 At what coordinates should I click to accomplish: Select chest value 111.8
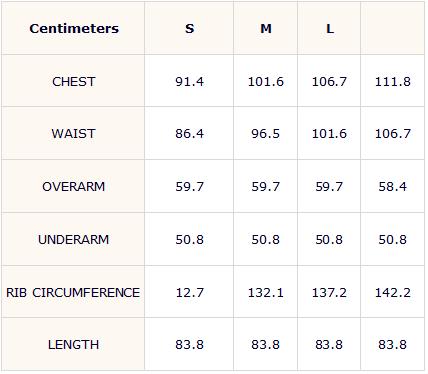coord(393,81)
